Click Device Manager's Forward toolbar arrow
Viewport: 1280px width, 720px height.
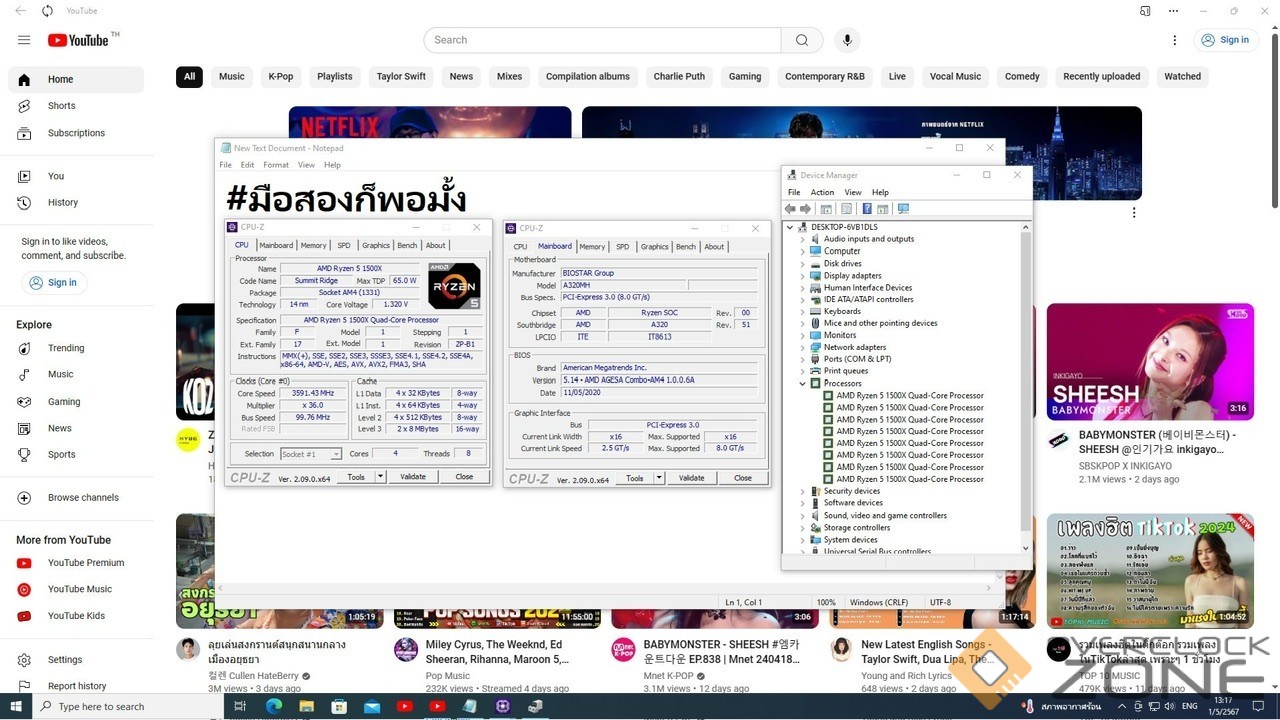[805, 209]
